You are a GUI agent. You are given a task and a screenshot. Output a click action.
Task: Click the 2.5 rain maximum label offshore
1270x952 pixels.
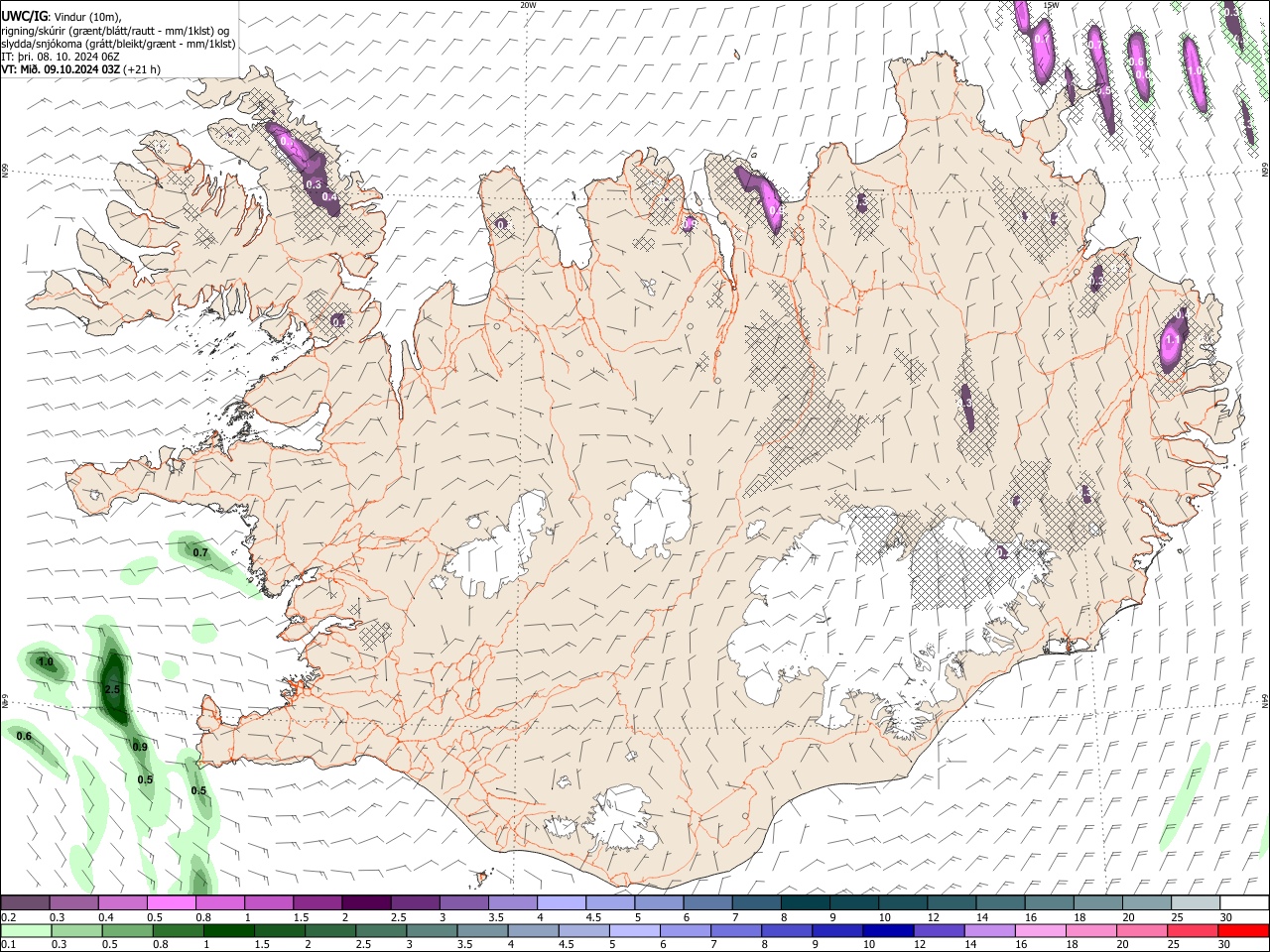[112, 689]
